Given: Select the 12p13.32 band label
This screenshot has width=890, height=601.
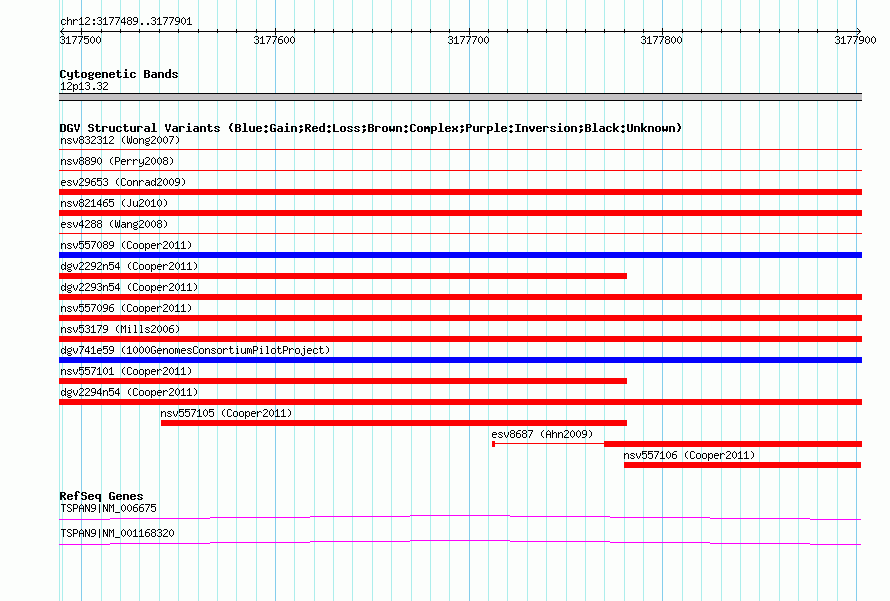Looking at the screenshot, I should tap(84, 86).
